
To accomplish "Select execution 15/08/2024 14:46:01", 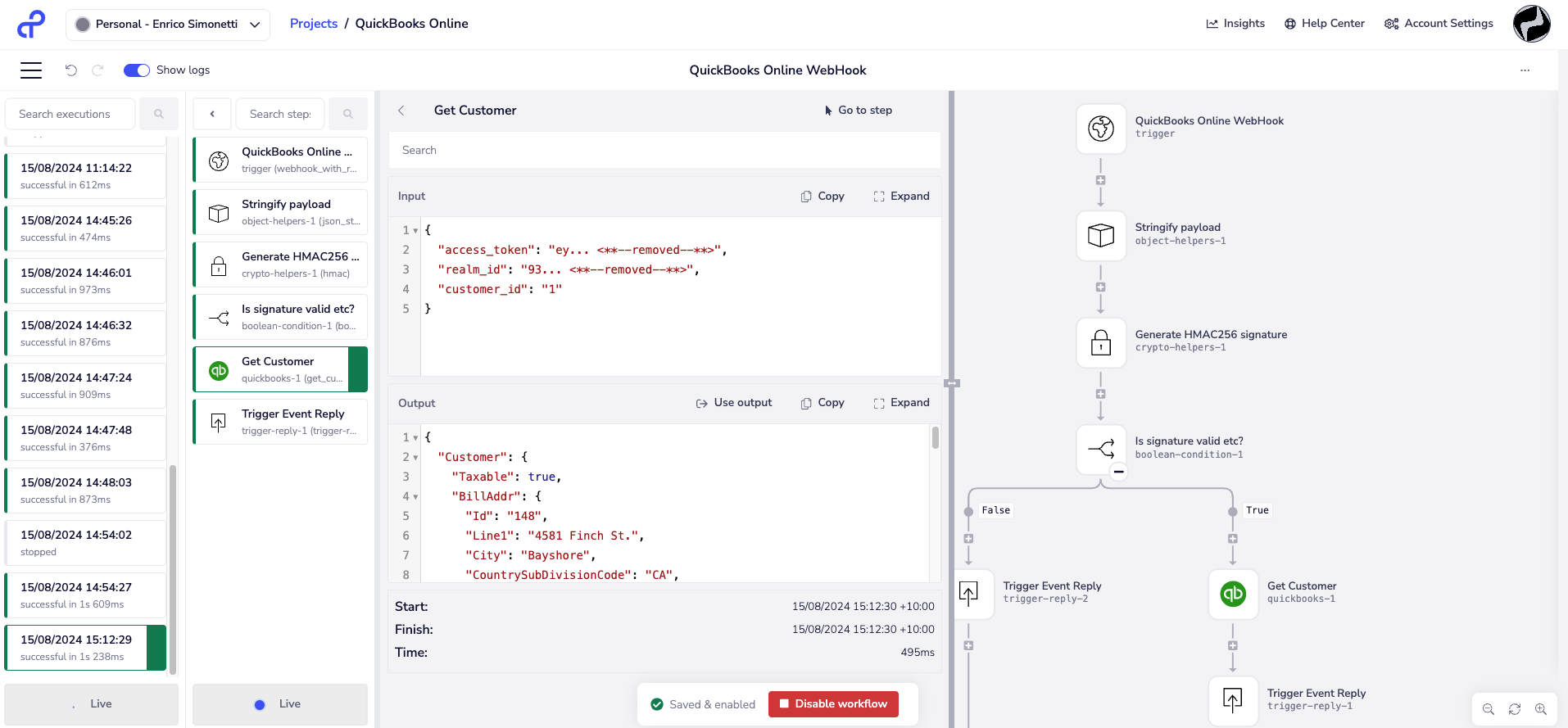I will coord(85,281).
